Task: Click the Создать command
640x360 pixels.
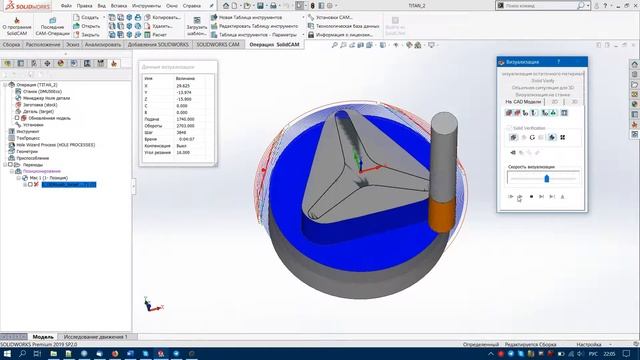Action: pyautogui.click(x=86, y=18)
